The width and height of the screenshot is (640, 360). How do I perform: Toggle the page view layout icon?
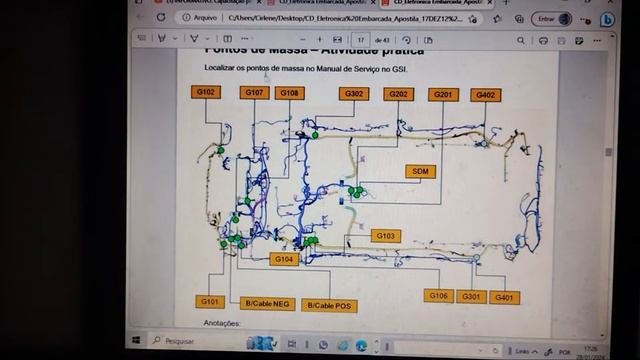click(x=428, y=40)
